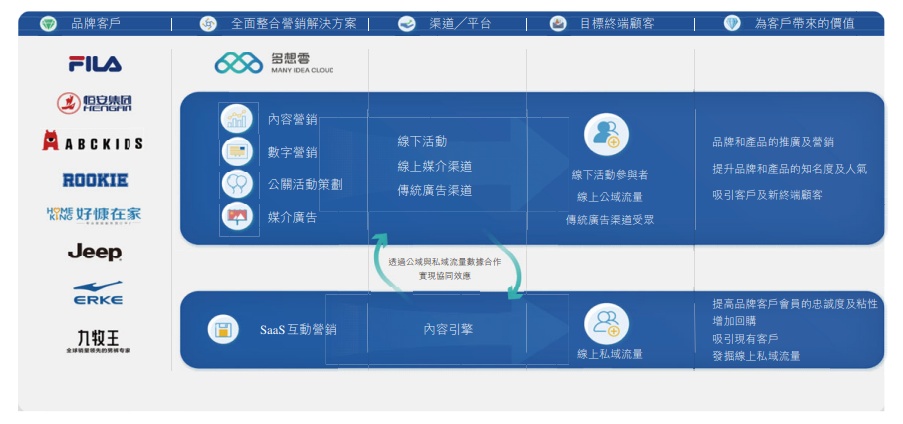Click the 吸引客戶及新終端顧客 text
Viewport: 903px width, 424px height.
click(767, 195)
